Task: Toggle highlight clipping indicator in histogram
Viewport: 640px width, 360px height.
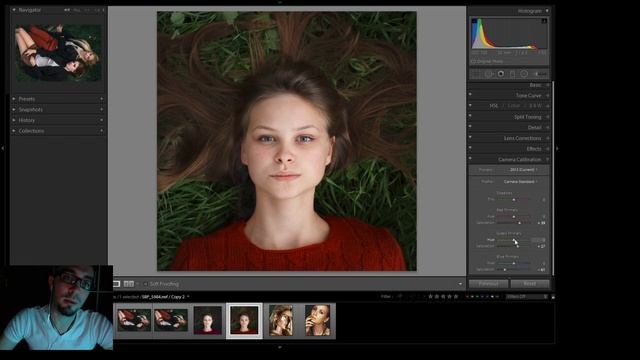Action: (x=544, y=20)
